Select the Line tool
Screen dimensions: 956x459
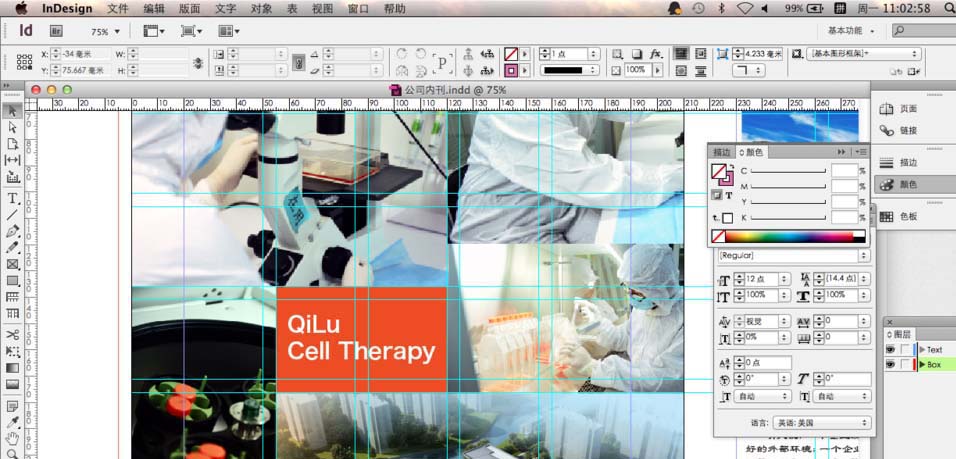pos(12,215)
